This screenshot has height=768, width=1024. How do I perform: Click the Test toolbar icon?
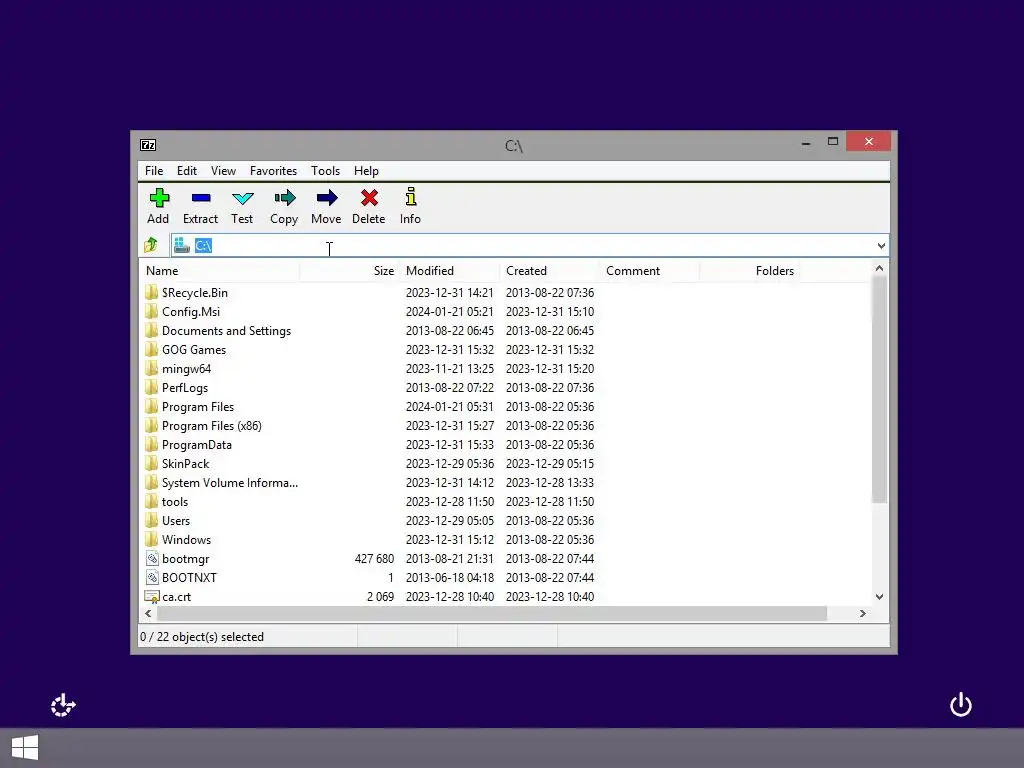point(242,198)
